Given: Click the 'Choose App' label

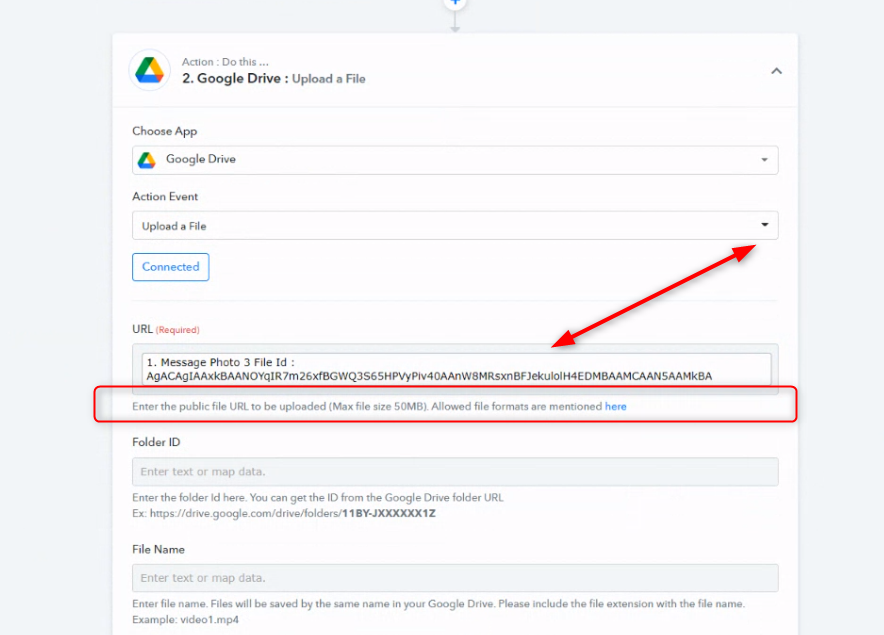Looking at the screenshot, I should (165, 131).
